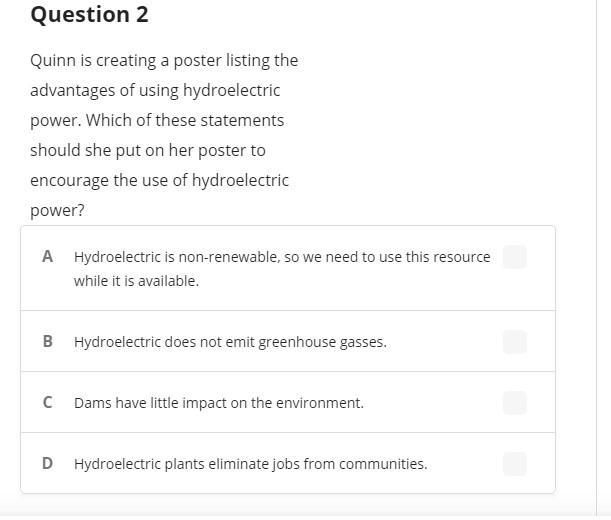611x520 pixels.
Task: Click the "Quinn is creating a poster" line
Action: point(164,60)
